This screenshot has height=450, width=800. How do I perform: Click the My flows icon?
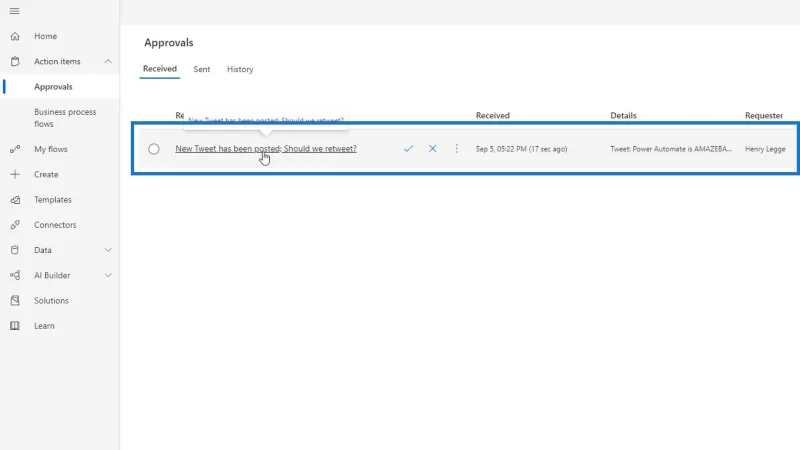click(15, 149)
